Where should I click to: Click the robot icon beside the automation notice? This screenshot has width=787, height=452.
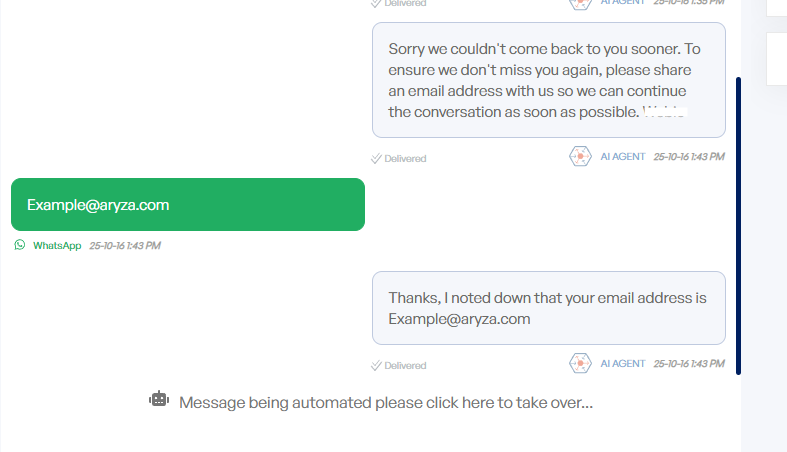(159, 399)
